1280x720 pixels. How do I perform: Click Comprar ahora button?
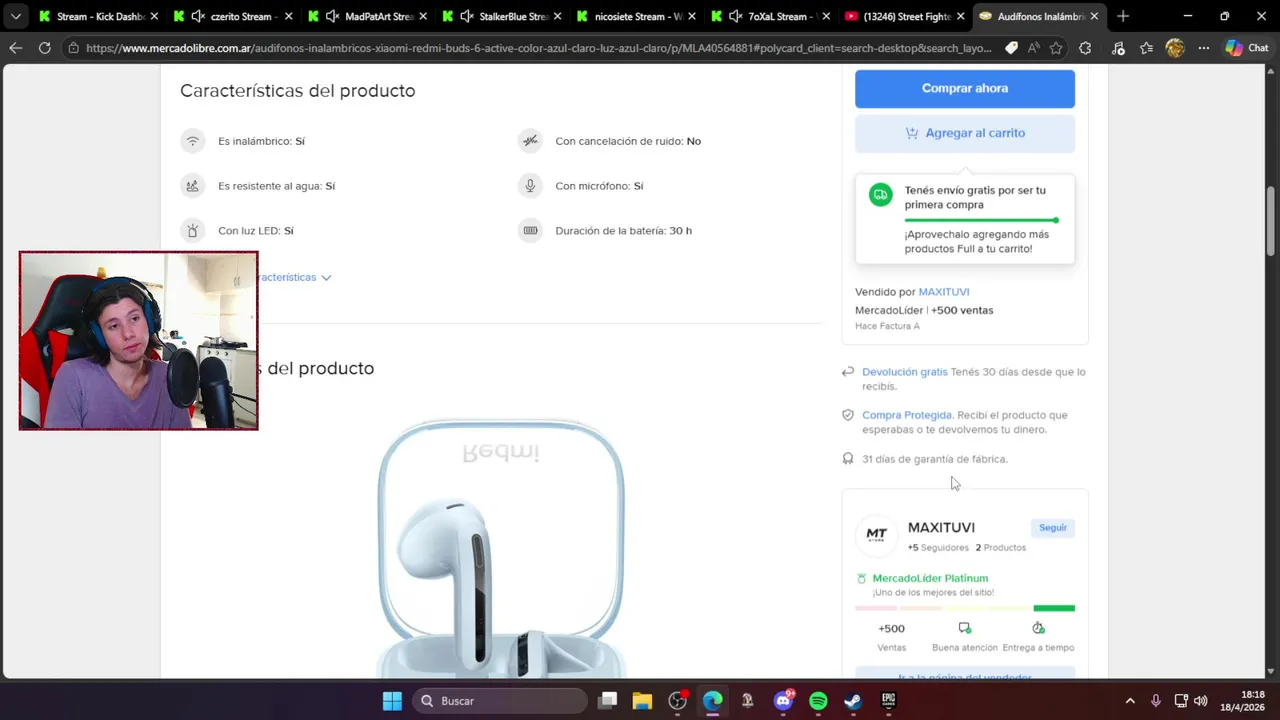point(965,88)
